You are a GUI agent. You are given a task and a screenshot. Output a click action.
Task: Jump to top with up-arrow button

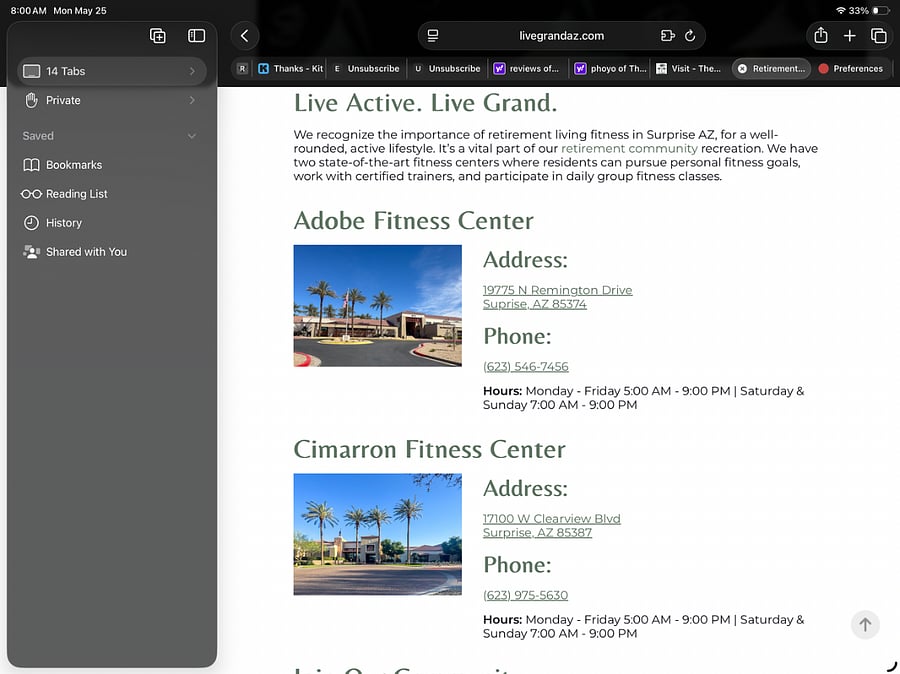click(865, 624)
